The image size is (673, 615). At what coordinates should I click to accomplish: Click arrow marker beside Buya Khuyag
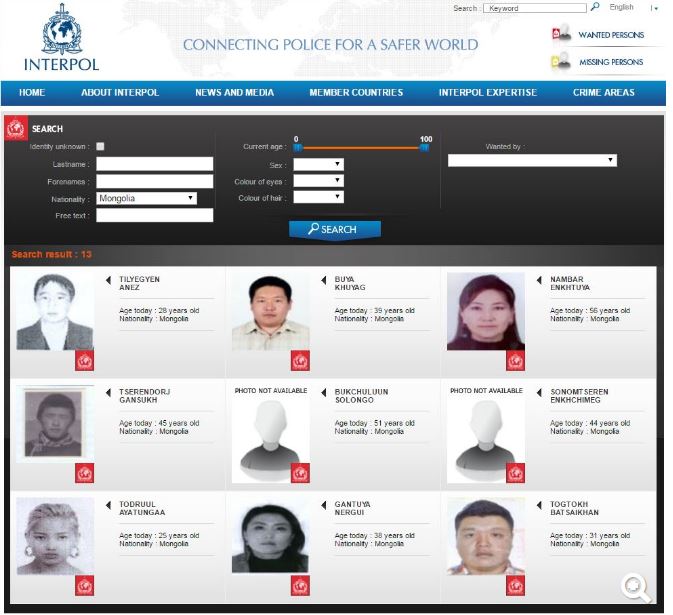324,280
